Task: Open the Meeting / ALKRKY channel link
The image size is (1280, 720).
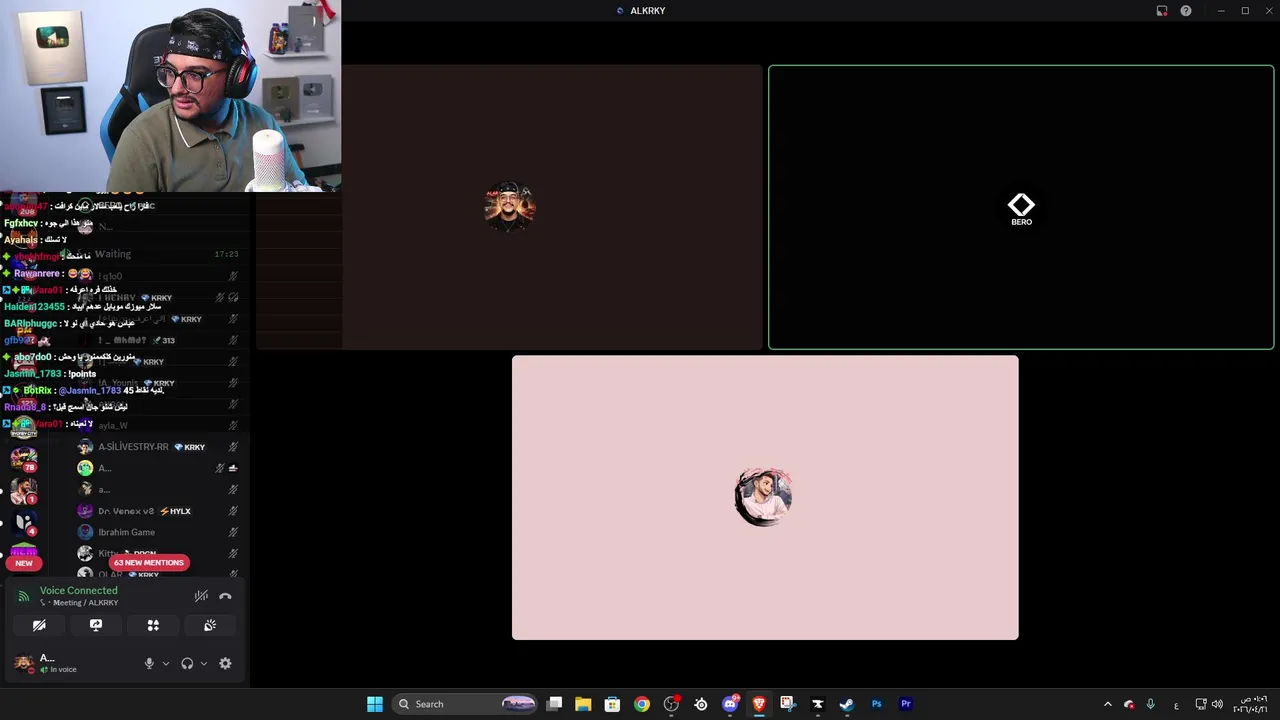Action: click(85, 603)
